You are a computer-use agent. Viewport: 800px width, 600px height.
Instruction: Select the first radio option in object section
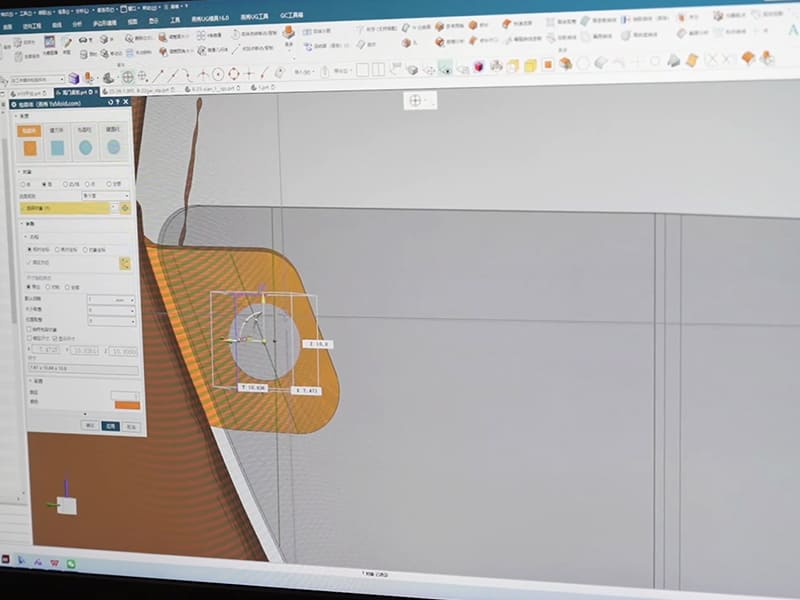click(x=22, y=184)
